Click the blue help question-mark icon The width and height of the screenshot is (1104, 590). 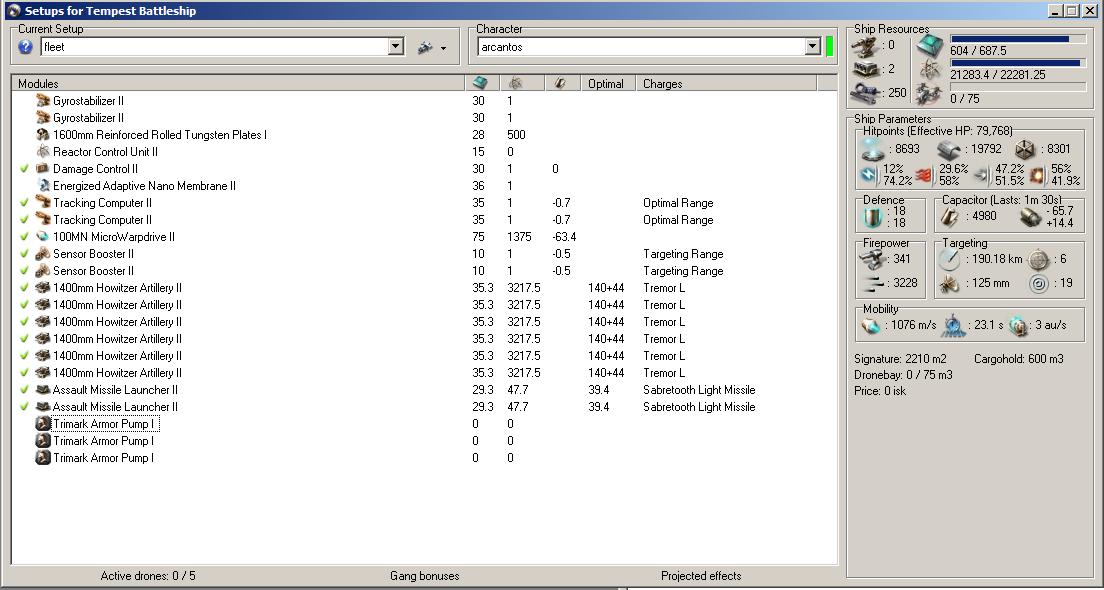25,47
